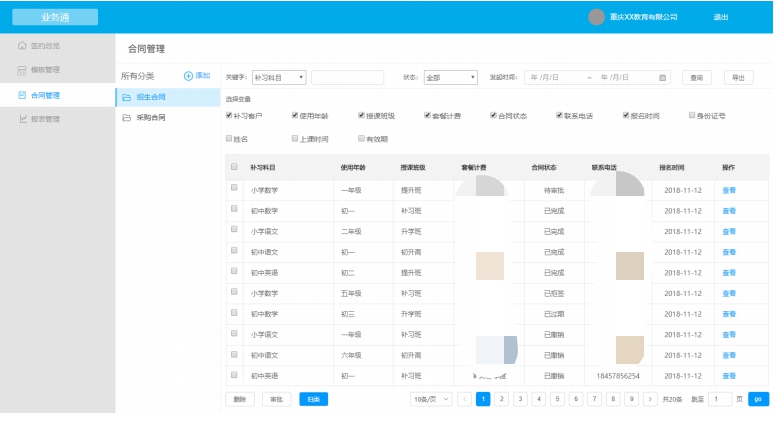This screenshot has width=776, height=421.
Task: Expand the 补习科目 keyword dropdown
Action: coord(279,77)
